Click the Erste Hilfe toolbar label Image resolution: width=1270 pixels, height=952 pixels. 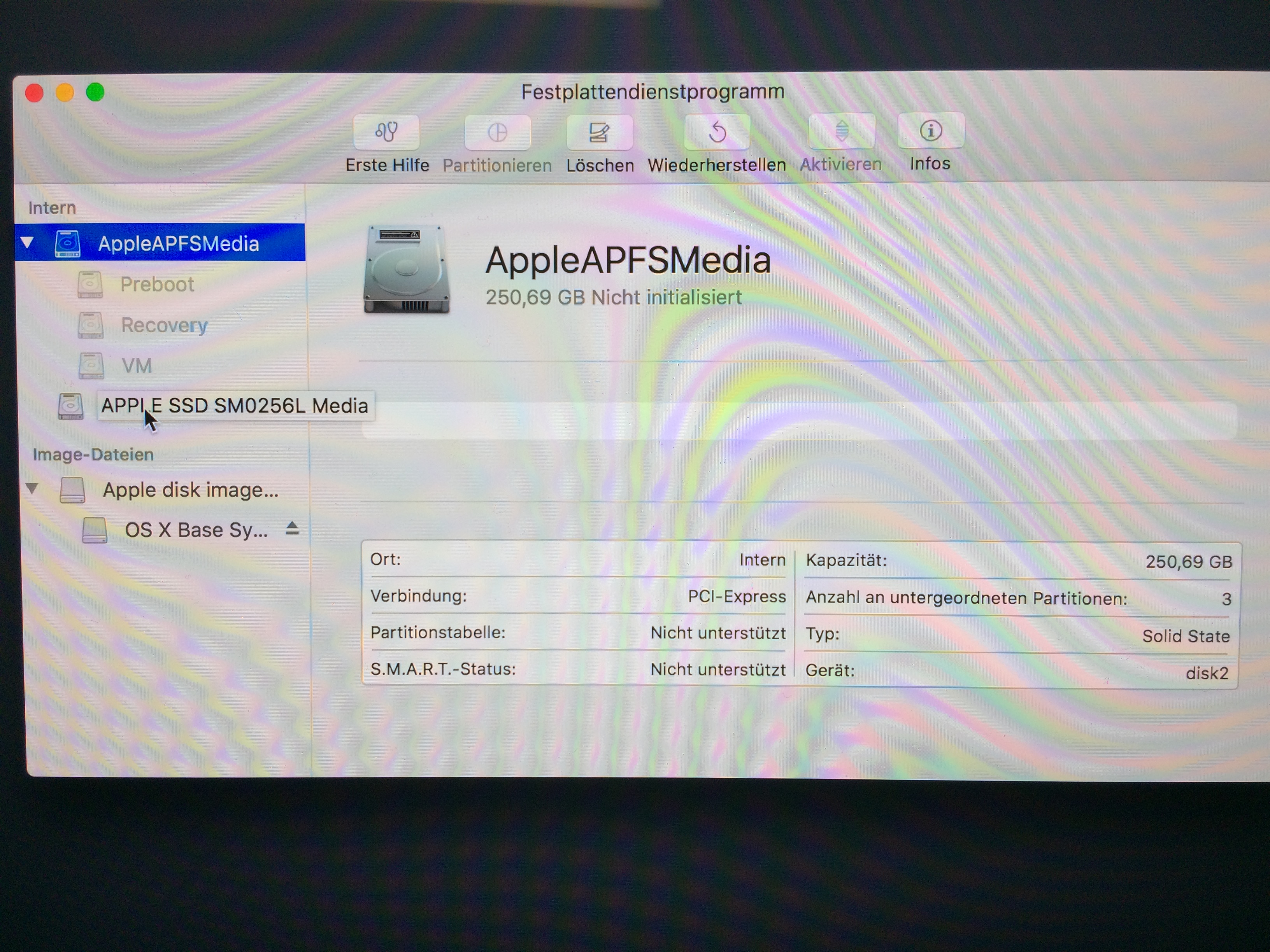point(386,164)
